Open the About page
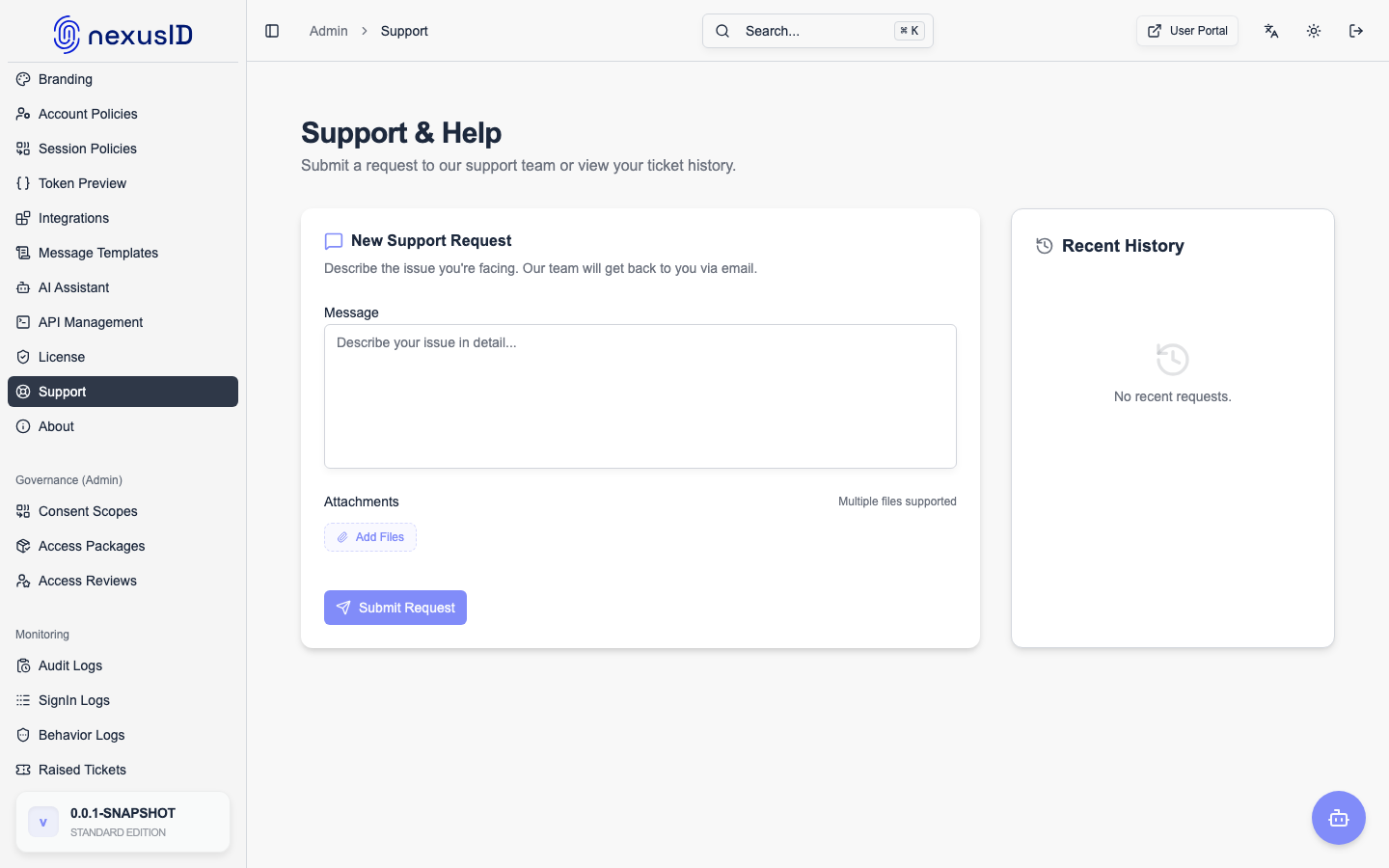1389x868 pixels. 123,426
